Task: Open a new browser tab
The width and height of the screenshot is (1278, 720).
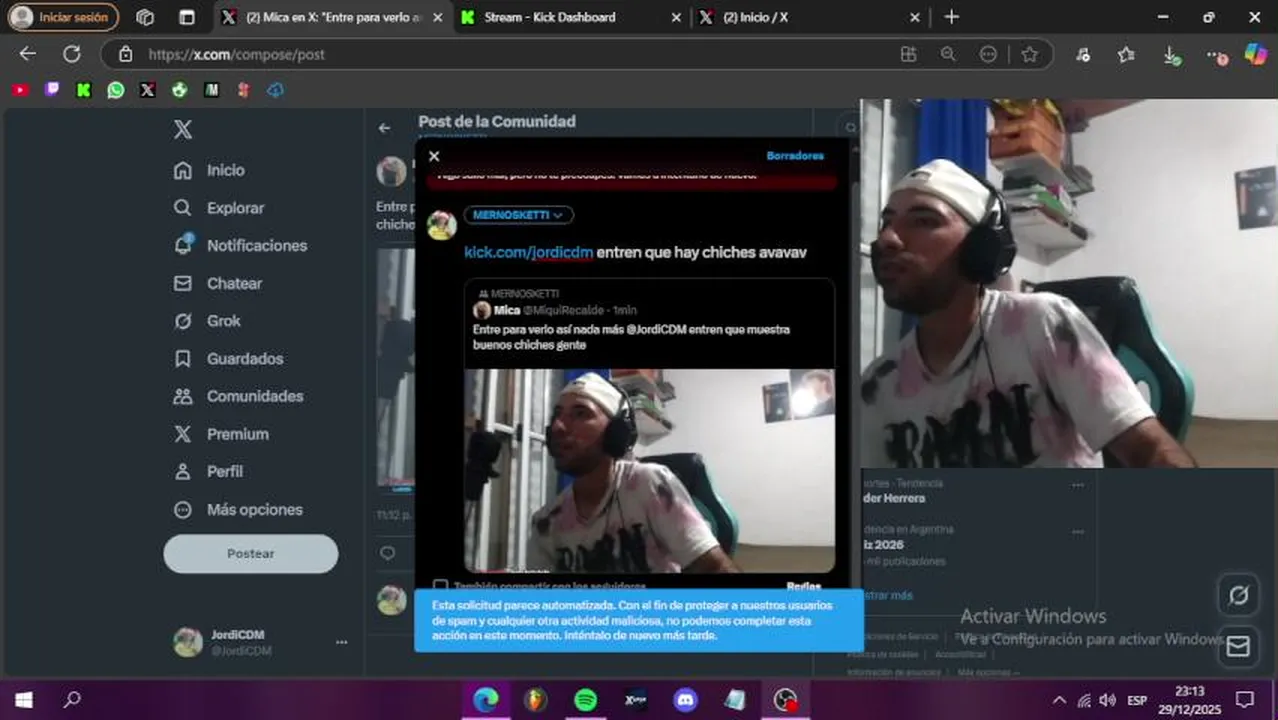Action: [951, 17]
